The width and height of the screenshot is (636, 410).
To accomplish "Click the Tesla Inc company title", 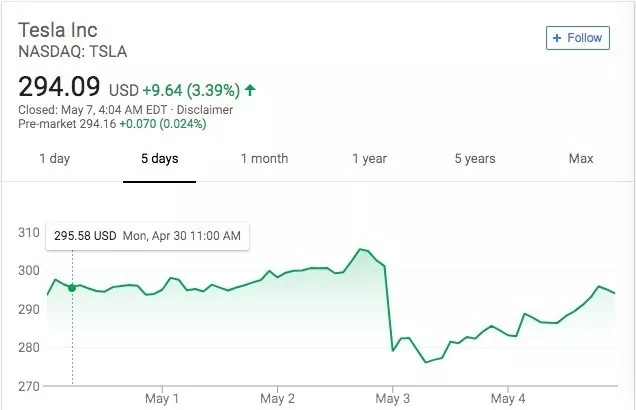I will coord(59,29).
